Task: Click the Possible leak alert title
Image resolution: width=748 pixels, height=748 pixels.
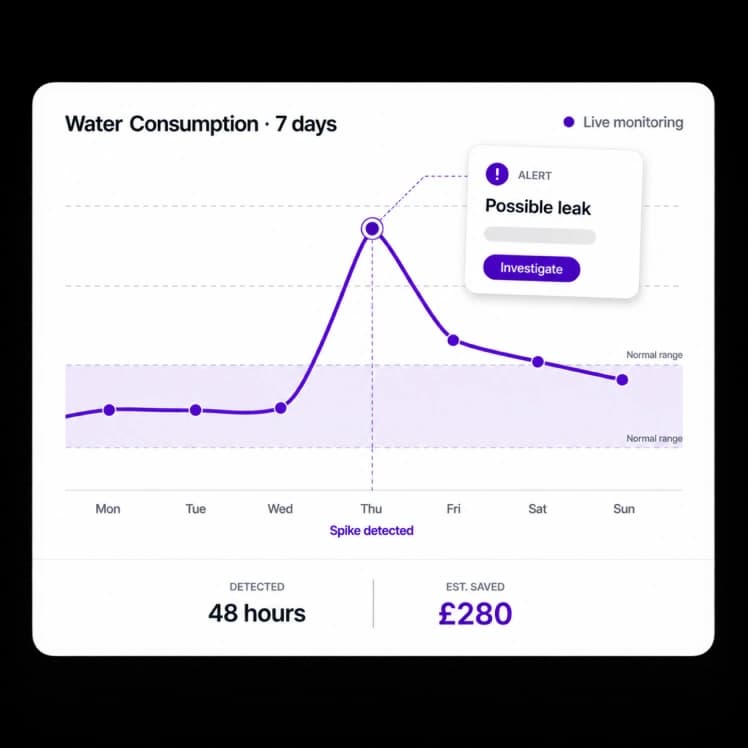Action: tap(538, 207)
